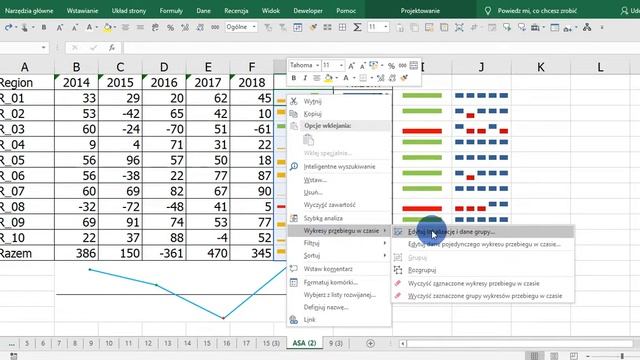Choose Wyczyść zaznaczone wykresy przebiegu w czasie
640x360 pixels.
pos(482,283)
